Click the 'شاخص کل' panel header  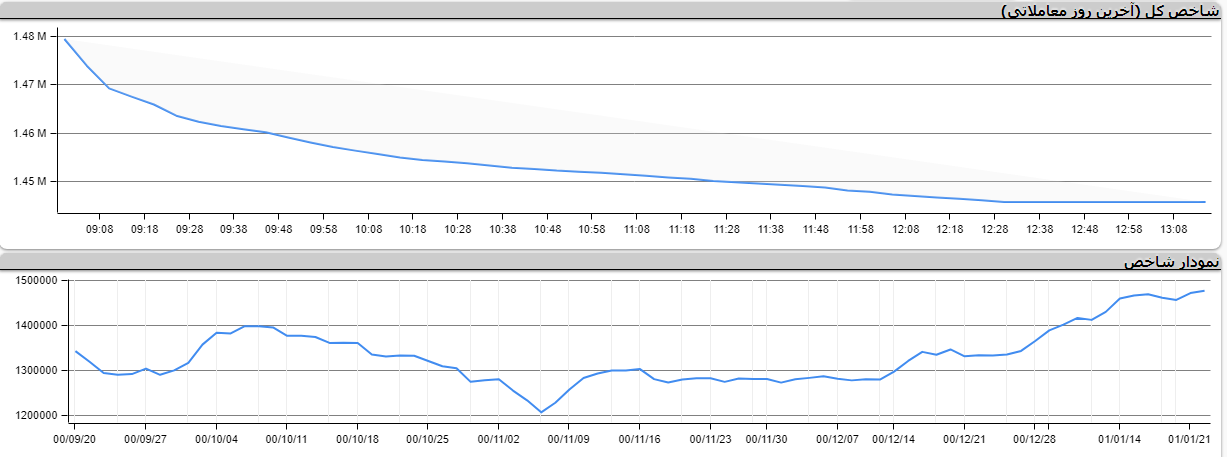pos(1110,11)
